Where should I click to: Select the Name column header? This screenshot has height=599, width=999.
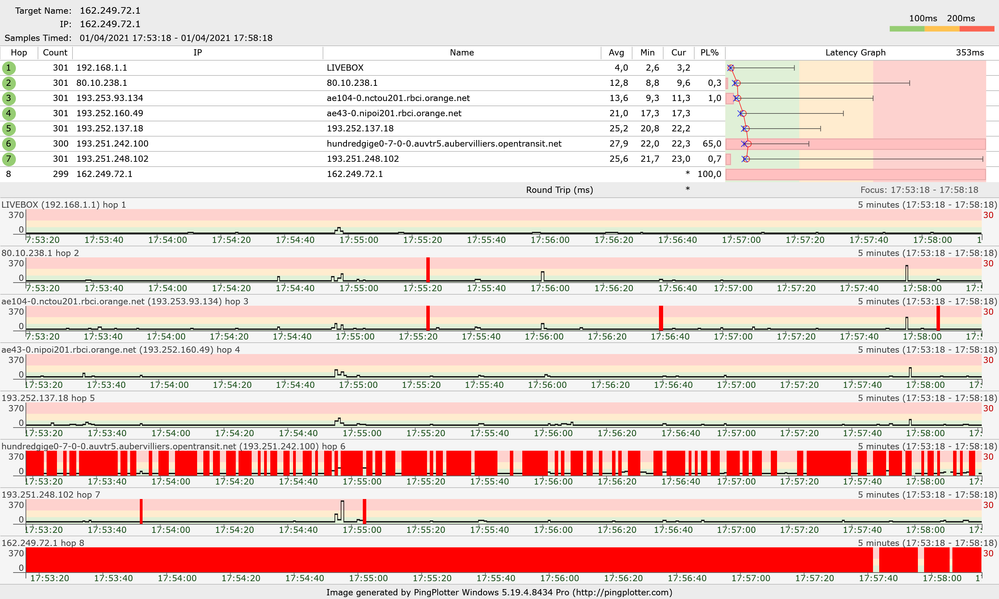pos(462,52)
